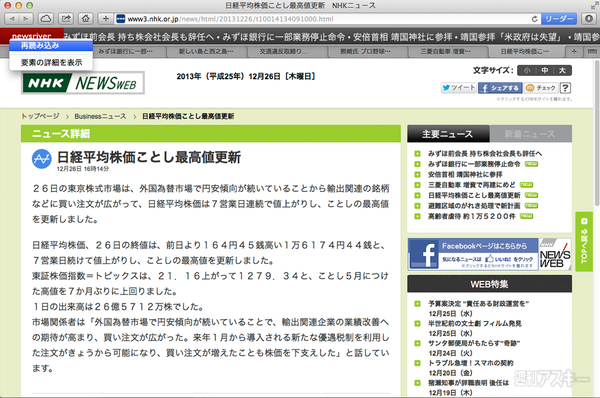The image size is (600, 398).
Task: Open iCloud tabs cloud icon
Action: pyautogui.click(x=46, y=18)
